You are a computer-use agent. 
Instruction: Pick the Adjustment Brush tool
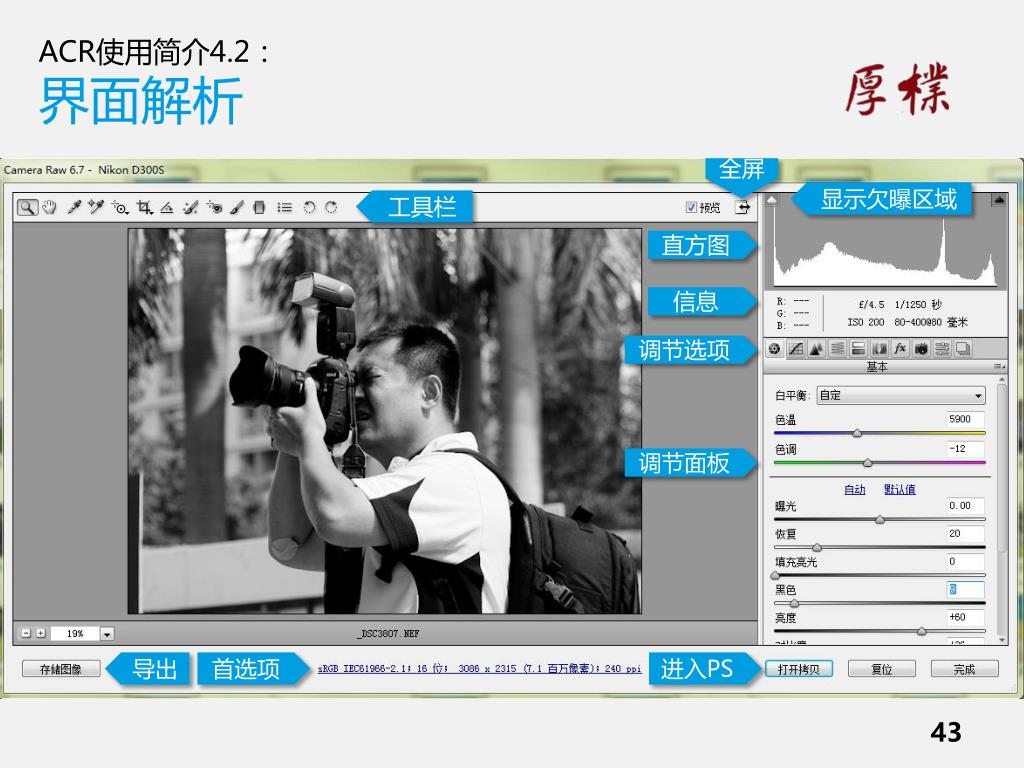point(237,208)
